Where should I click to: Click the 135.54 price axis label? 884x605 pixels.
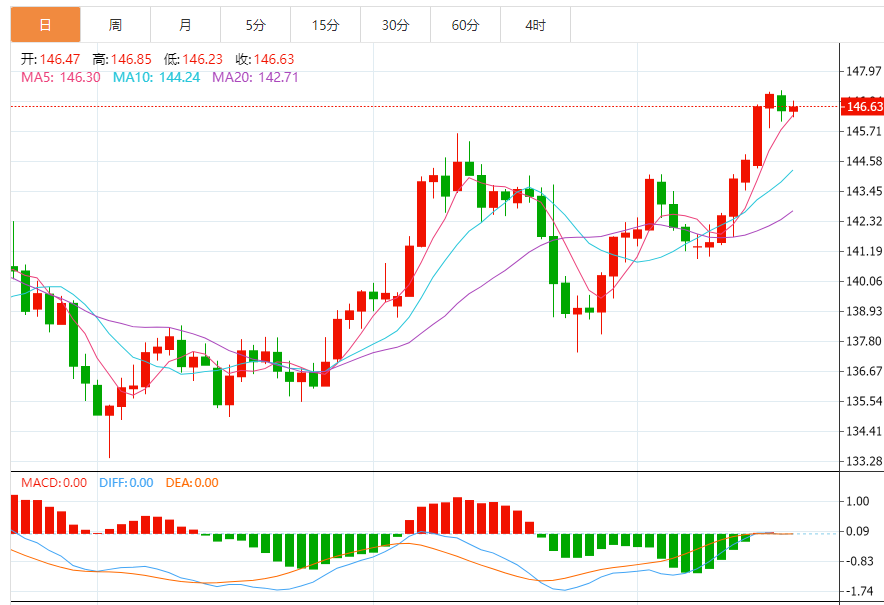coord(864,401)
